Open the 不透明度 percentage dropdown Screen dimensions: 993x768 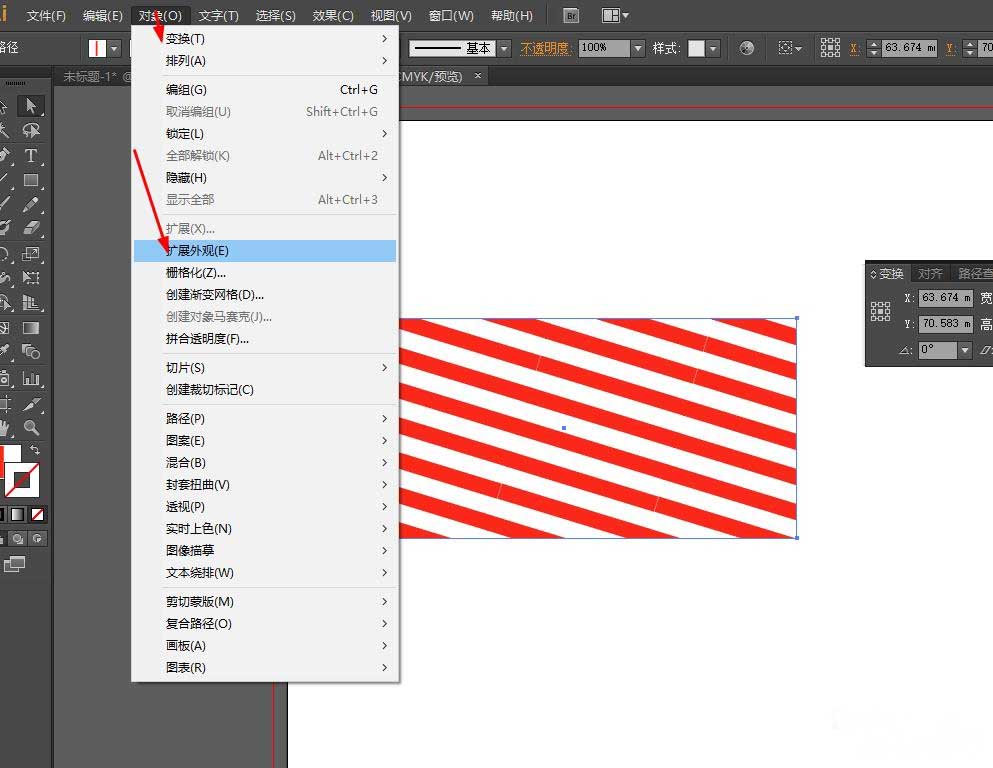(638, 47)
